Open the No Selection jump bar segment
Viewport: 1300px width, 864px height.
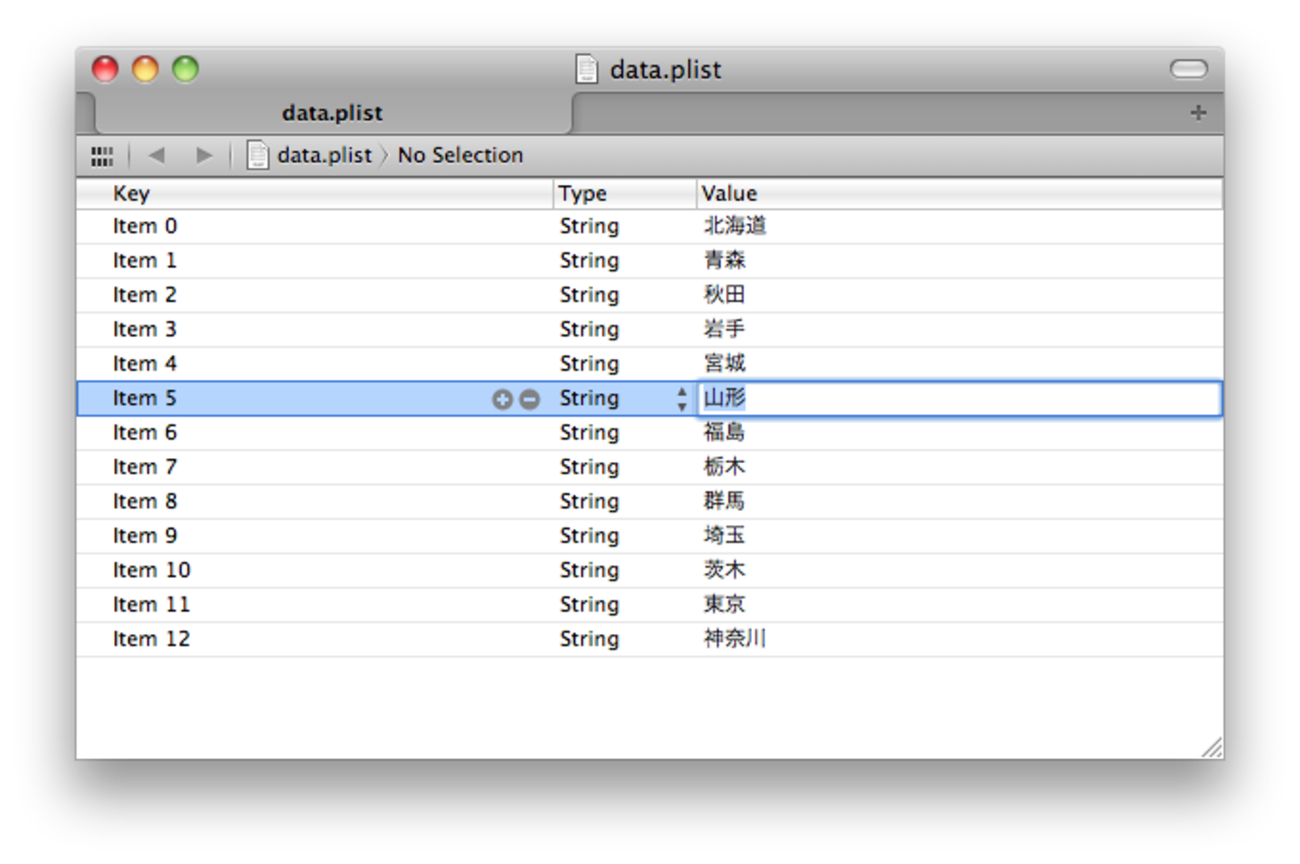pyautogui.click(x=460, y=155)
